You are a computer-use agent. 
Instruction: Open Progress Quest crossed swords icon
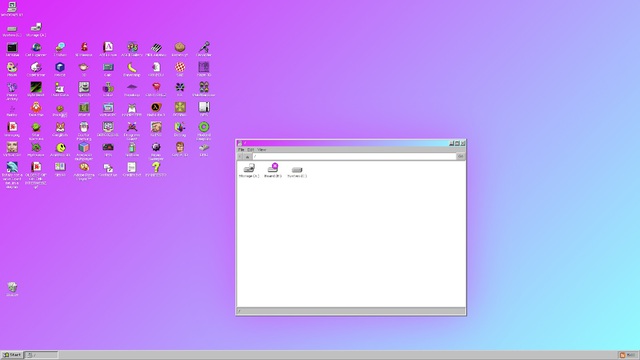(132, 131)
